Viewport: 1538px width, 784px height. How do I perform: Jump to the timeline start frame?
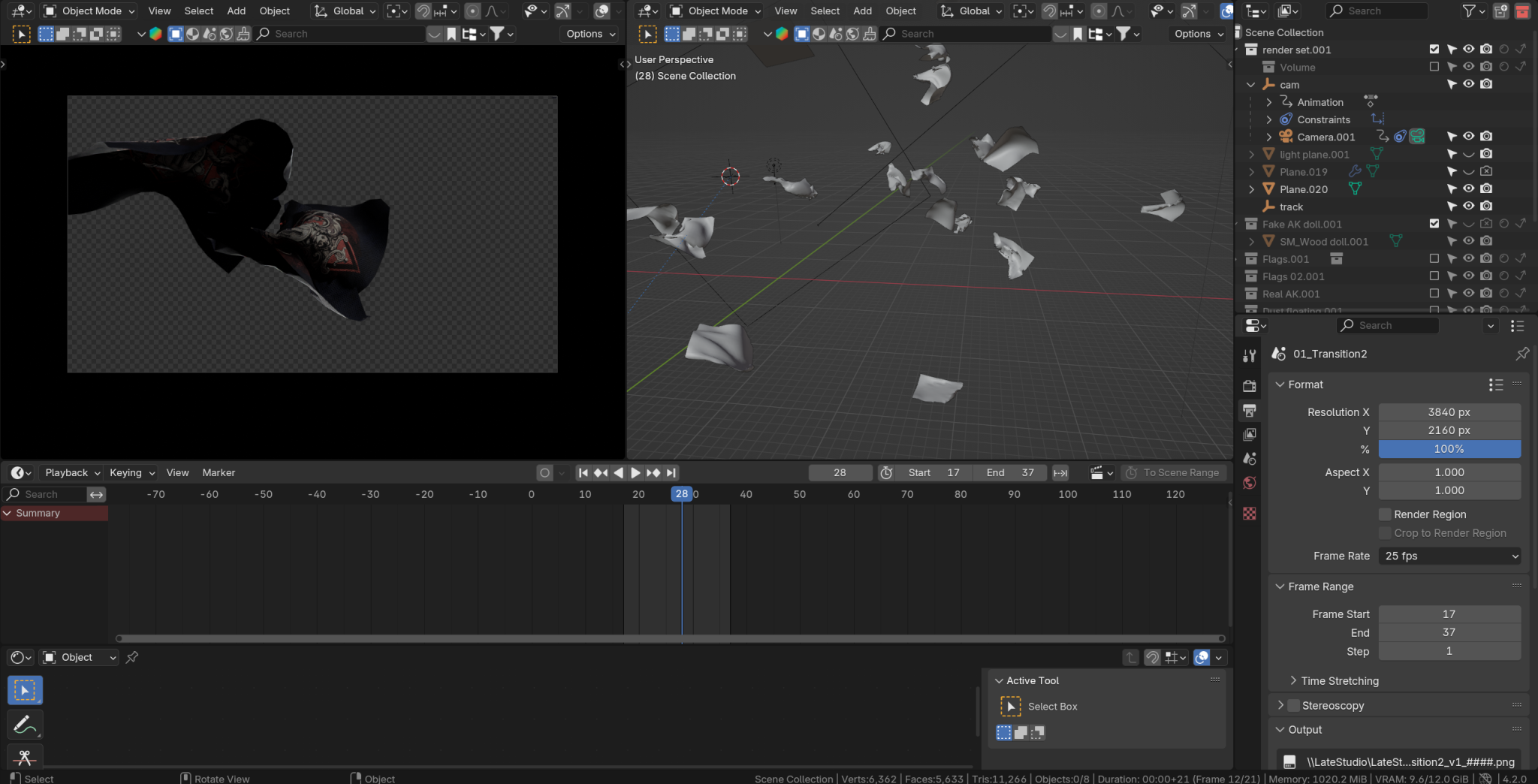(x=584, y=472)
